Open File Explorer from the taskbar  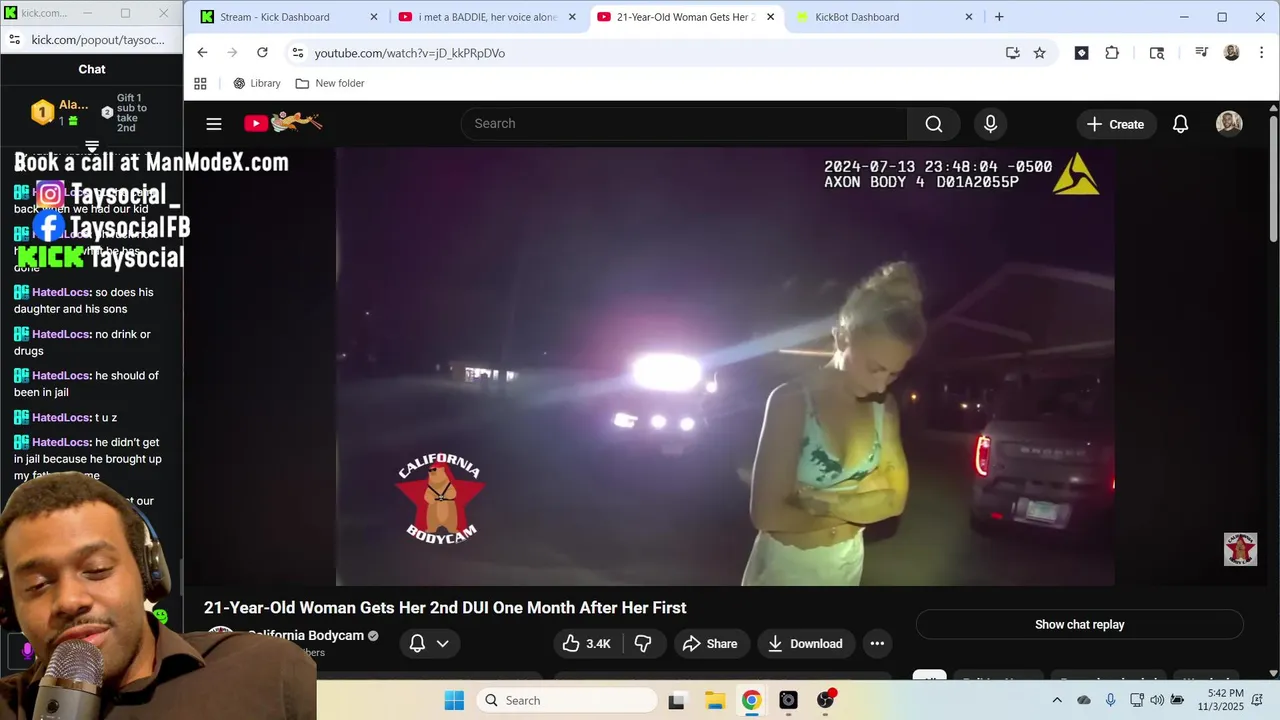[x=714, y=700]
